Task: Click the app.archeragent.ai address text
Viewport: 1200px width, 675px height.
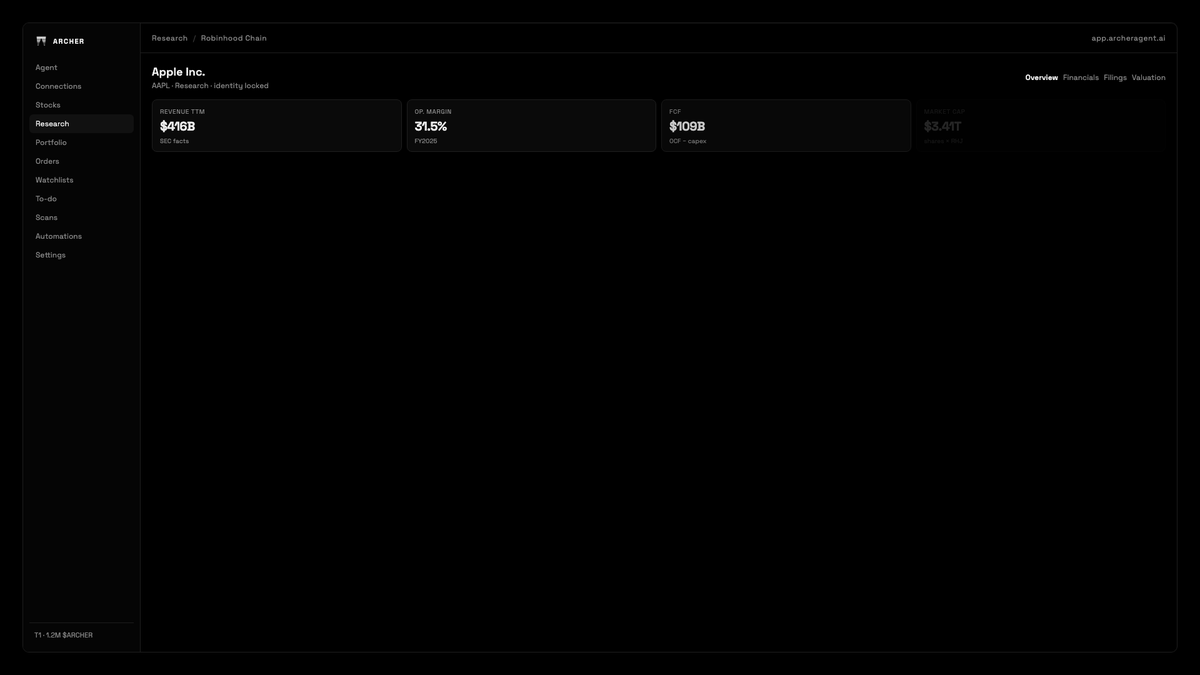Action: coord(1128,38)
